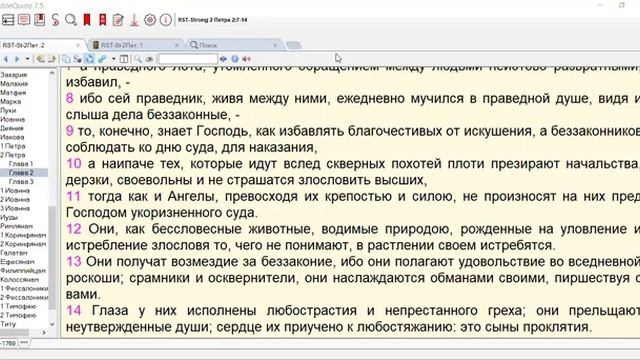
Task: Click book list scrollbar up arrow
Action: [x=52, y=73]
